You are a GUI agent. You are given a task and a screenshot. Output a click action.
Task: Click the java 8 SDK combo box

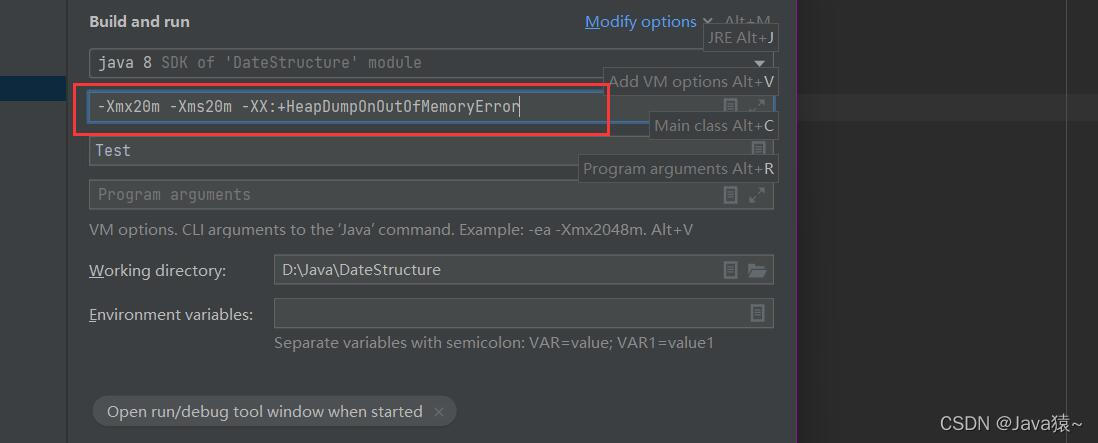click(431, 63)
